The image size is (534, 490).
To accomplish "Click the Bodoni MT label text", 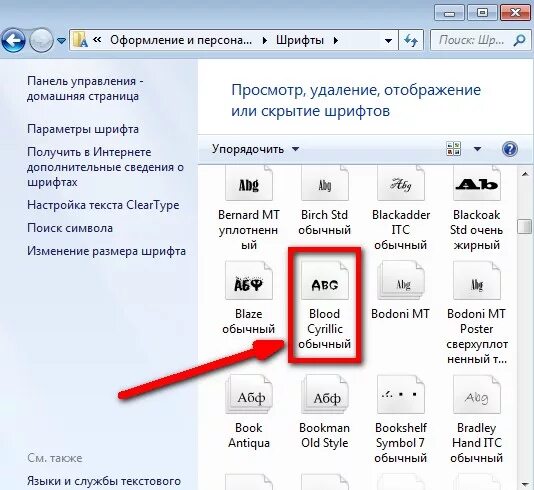I will click(400, 314).
